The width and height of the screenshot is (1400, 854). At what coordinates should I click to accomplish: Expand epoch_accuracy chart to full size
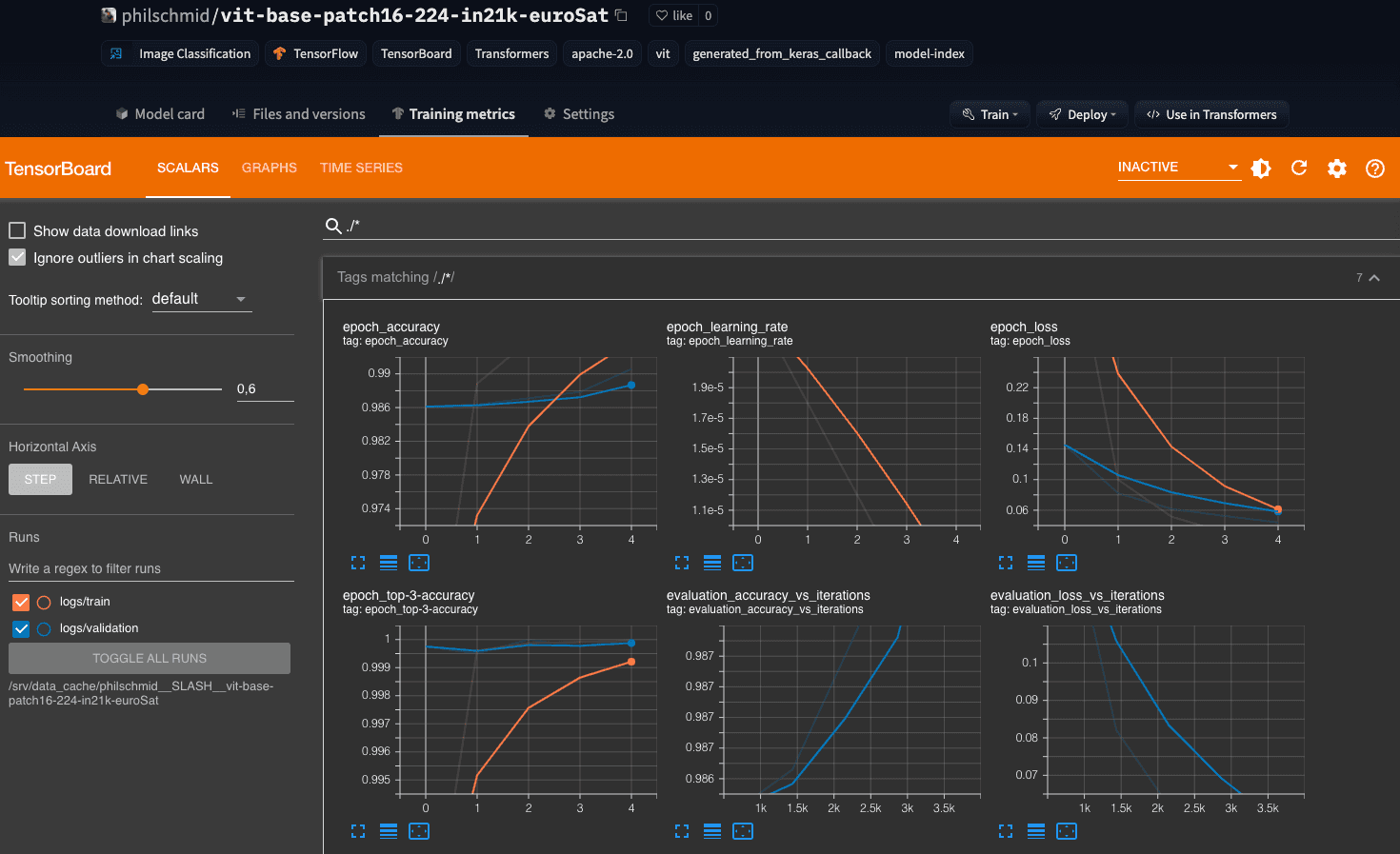[x=358, y=563]
